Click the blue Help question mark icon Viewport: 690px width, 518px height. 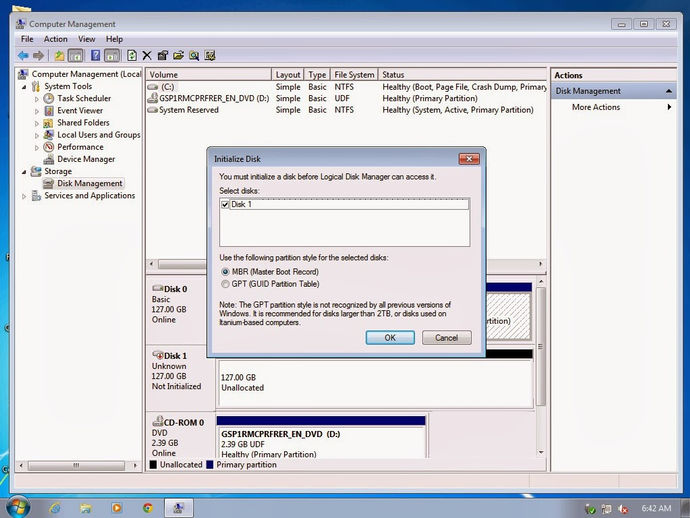(x=95, y=55)
